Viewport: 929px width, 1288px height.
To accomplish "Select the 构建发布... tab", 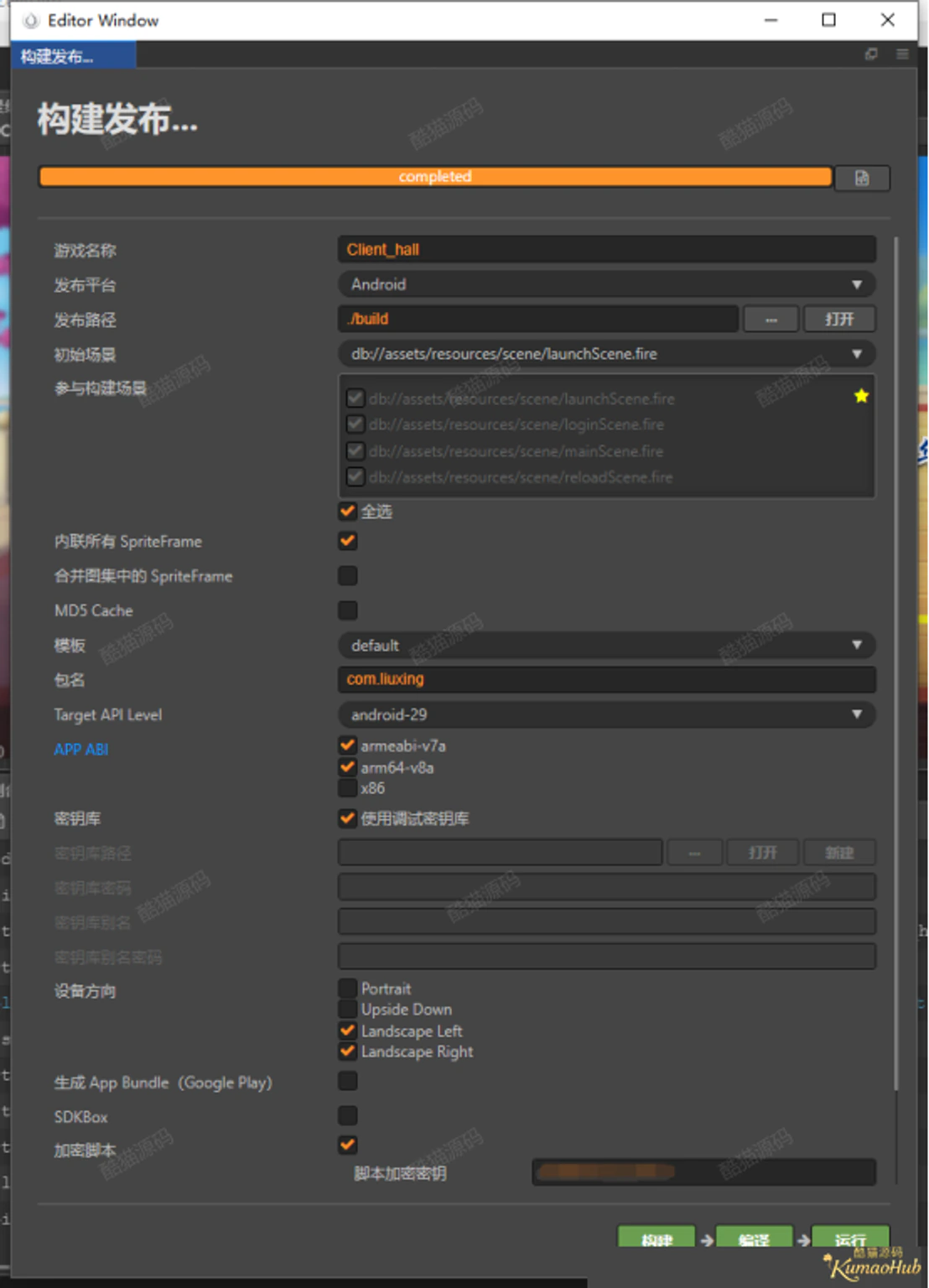I will 73,55.
